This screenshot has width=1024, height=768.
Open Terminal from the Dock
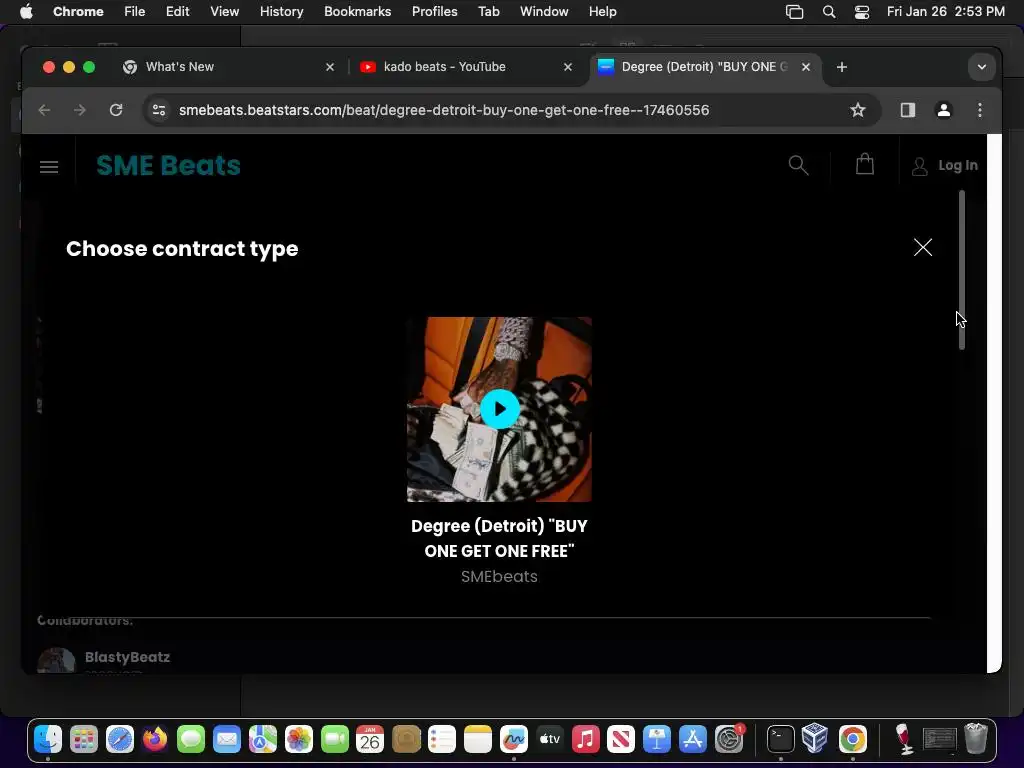780,739
